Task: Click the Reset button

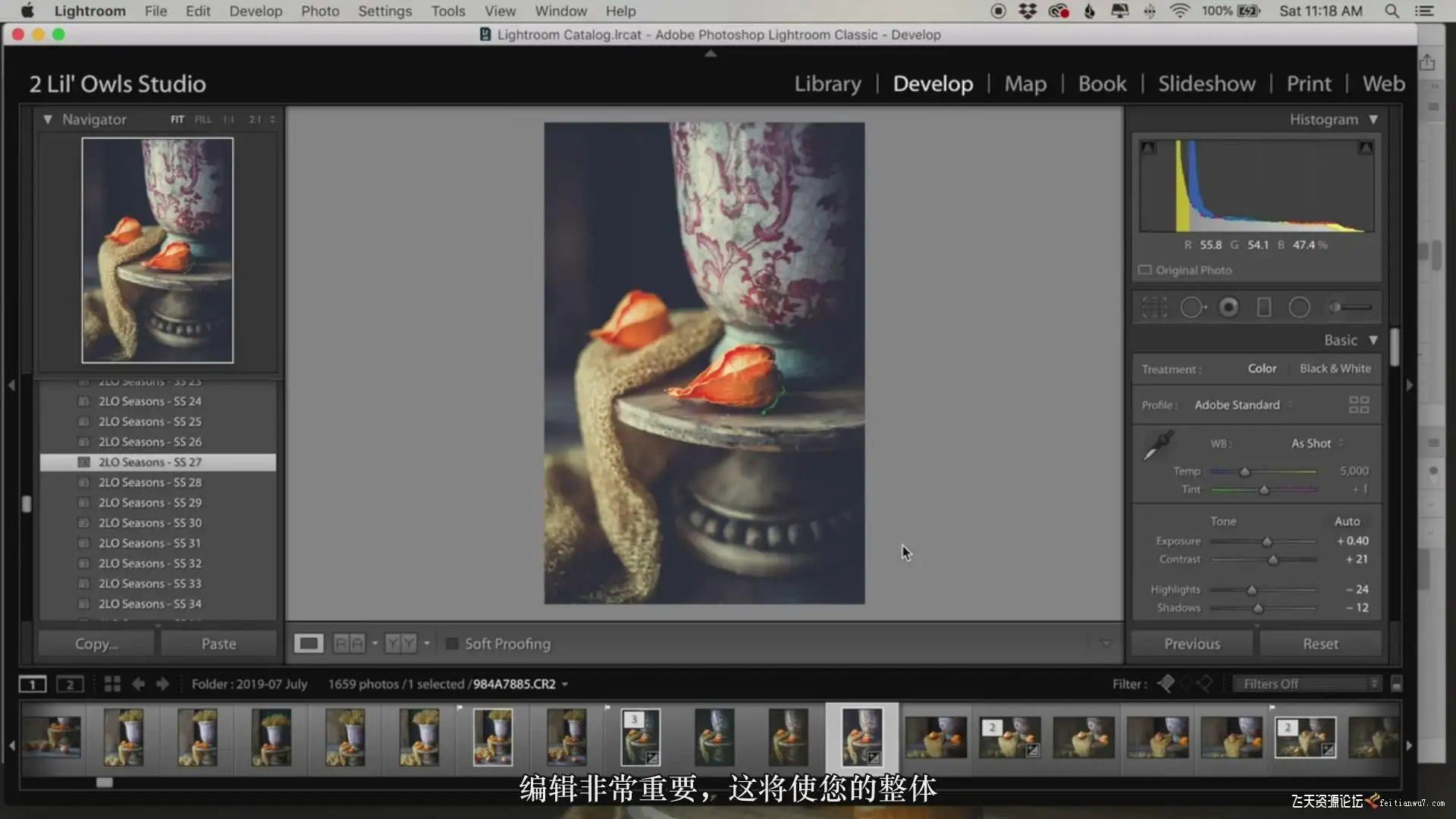Action: (1319, 644)
